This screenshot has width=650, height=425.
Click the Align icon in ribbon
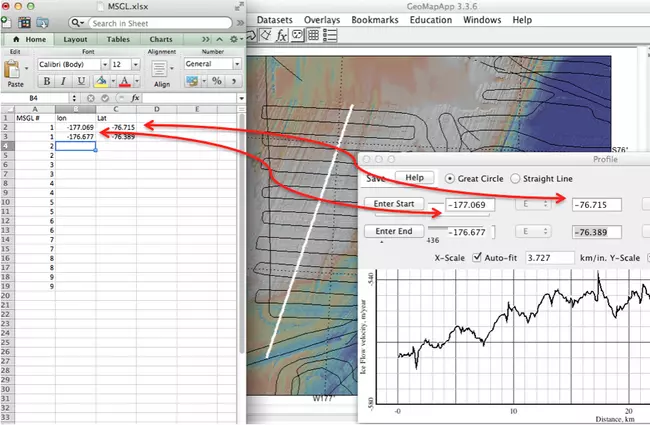coord(161,72)
